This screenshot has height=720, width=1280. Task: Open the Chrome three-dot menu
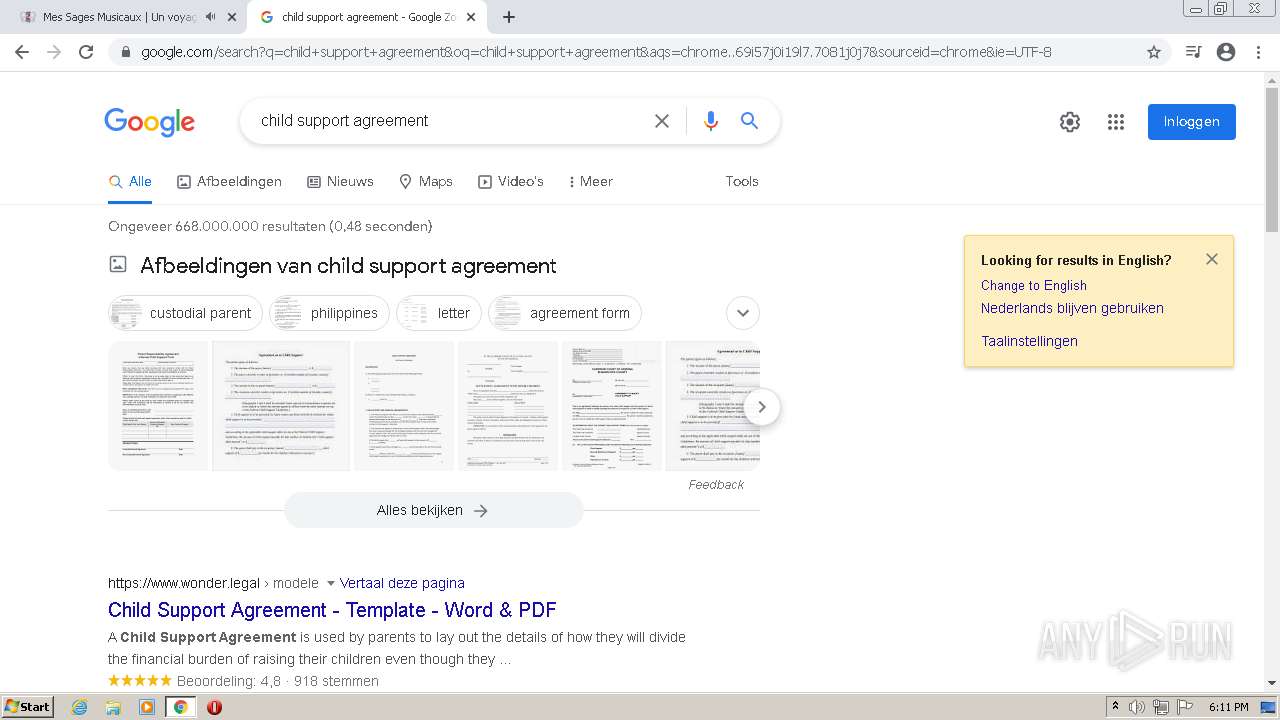(x=1258, y=52)
